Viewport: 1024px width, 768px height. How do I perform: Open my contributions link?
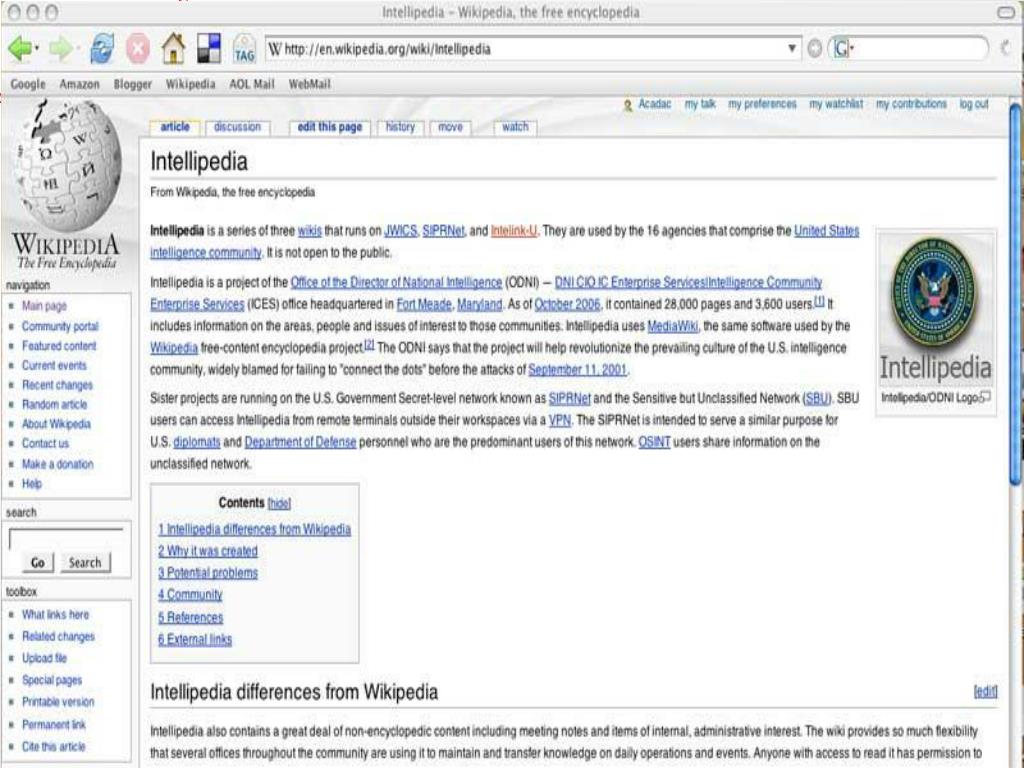pyautogui.click(x=911, y=104)
